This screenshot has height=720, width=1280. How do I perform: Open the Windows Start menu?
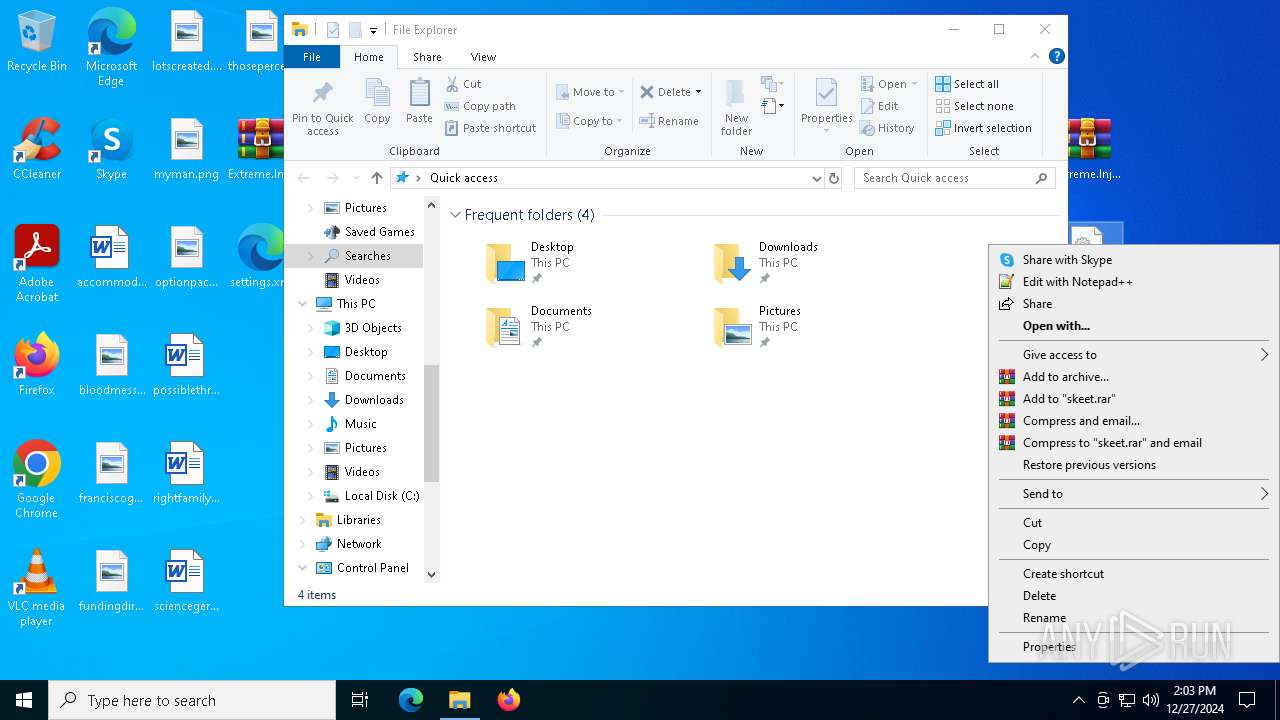(x=24, y=700)
